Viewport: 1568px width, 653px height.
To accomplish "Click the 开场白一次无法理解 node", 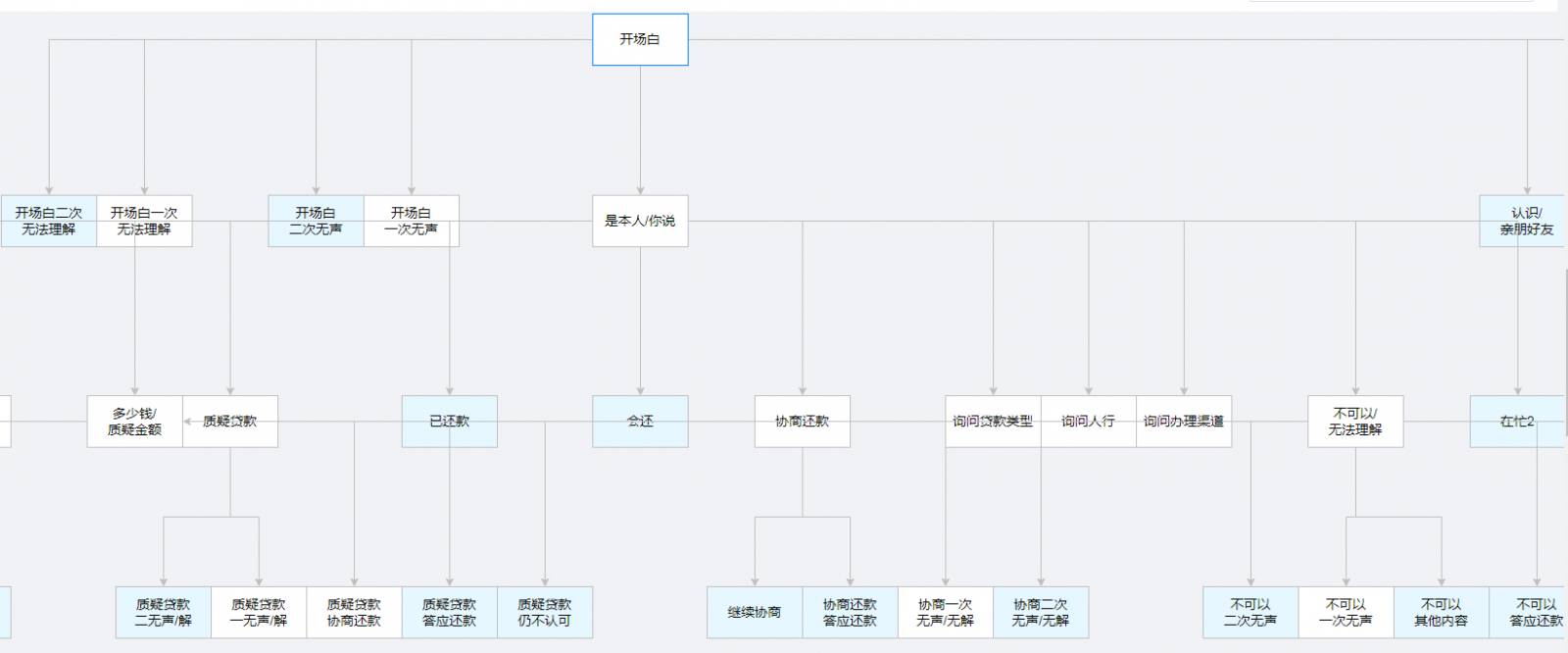I will [x=144, y=221].
